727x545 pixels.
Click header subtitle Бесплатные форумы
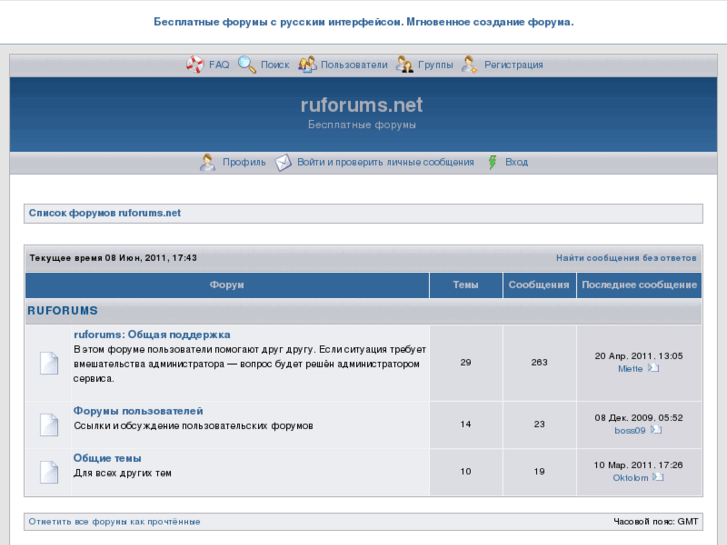(x=362, y=125)
